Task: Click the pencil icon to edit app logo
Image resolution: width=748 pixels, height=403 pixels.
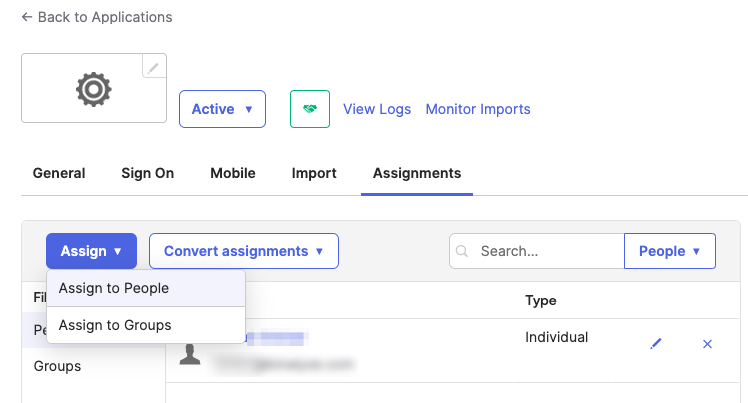Action: click(x=153, y=67)
